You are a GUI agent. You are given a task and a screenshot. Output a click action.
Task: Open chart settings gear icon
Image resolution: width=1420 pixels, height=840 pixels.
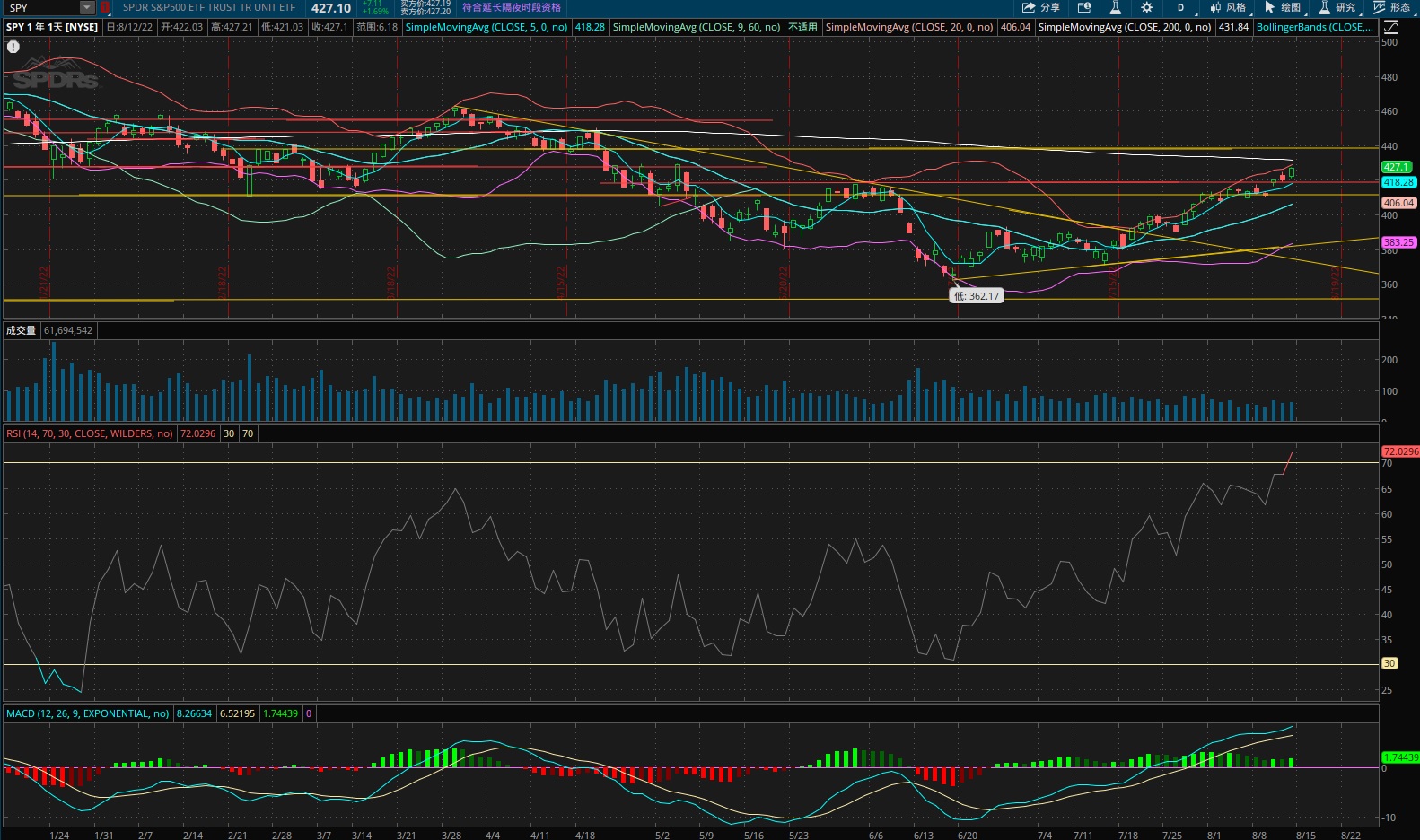1146,7
